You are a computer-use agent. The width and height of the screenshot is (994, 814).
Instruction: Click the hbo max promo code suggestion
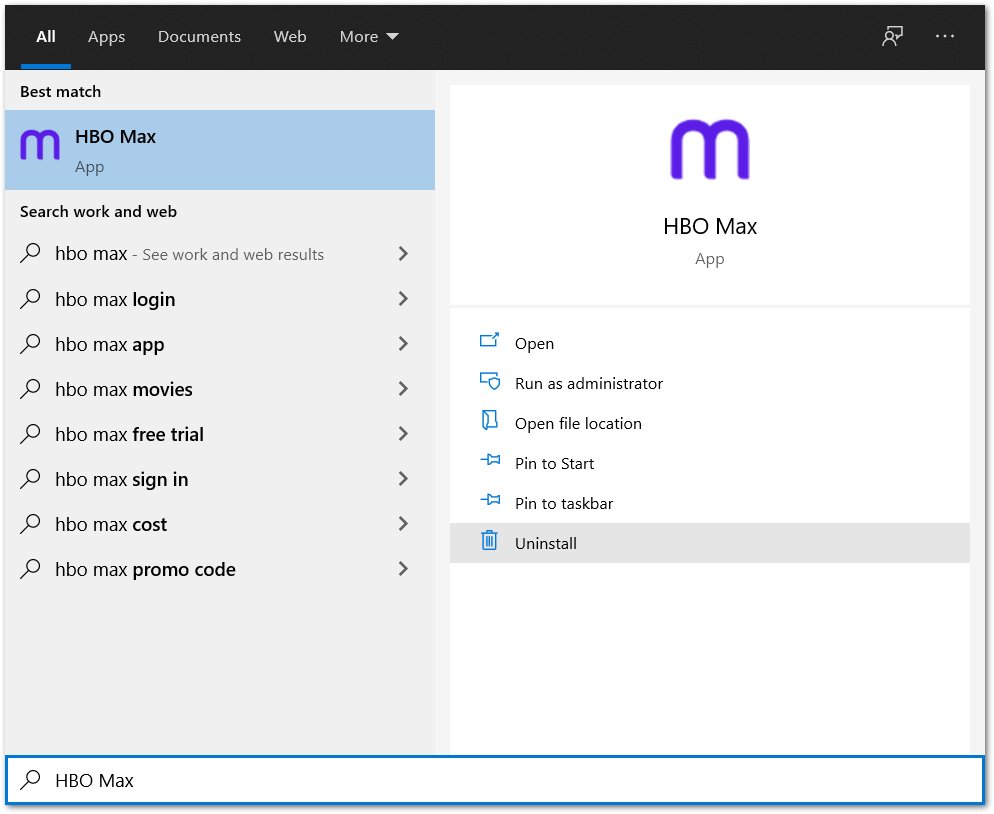pyautogui.click(x=220, y=569)
